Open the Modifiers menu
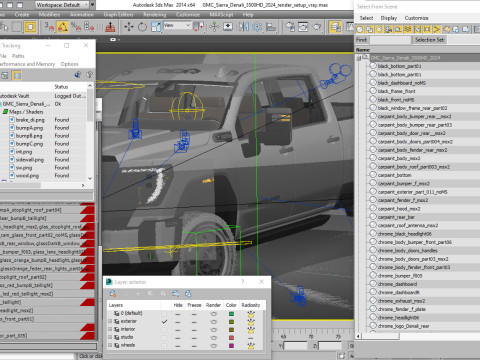Image resolution: width=480 pixels, height=360 pixels. [x=49, y=15]
